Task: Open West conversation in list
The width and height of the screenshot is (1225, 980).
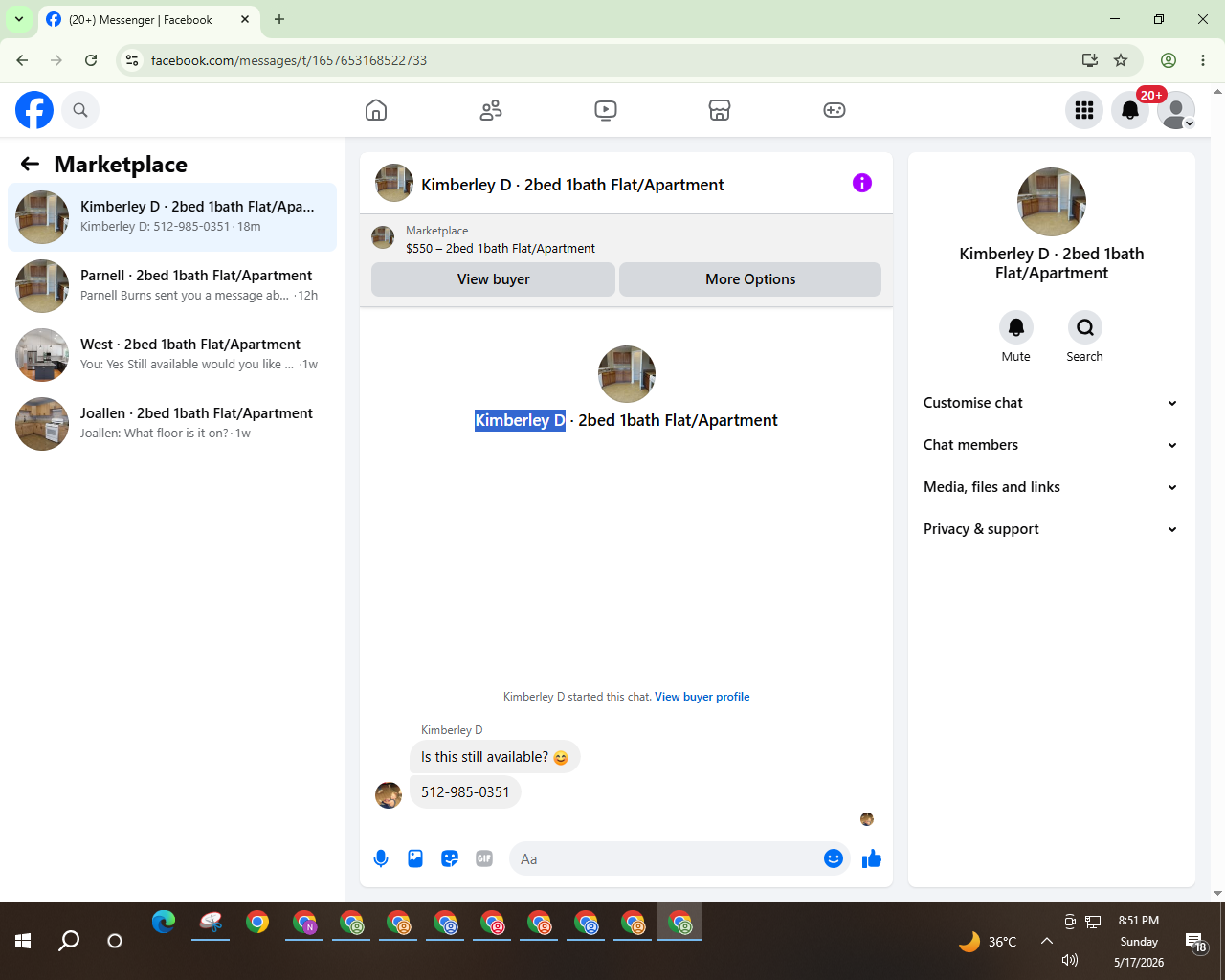Action: (172, 355)
